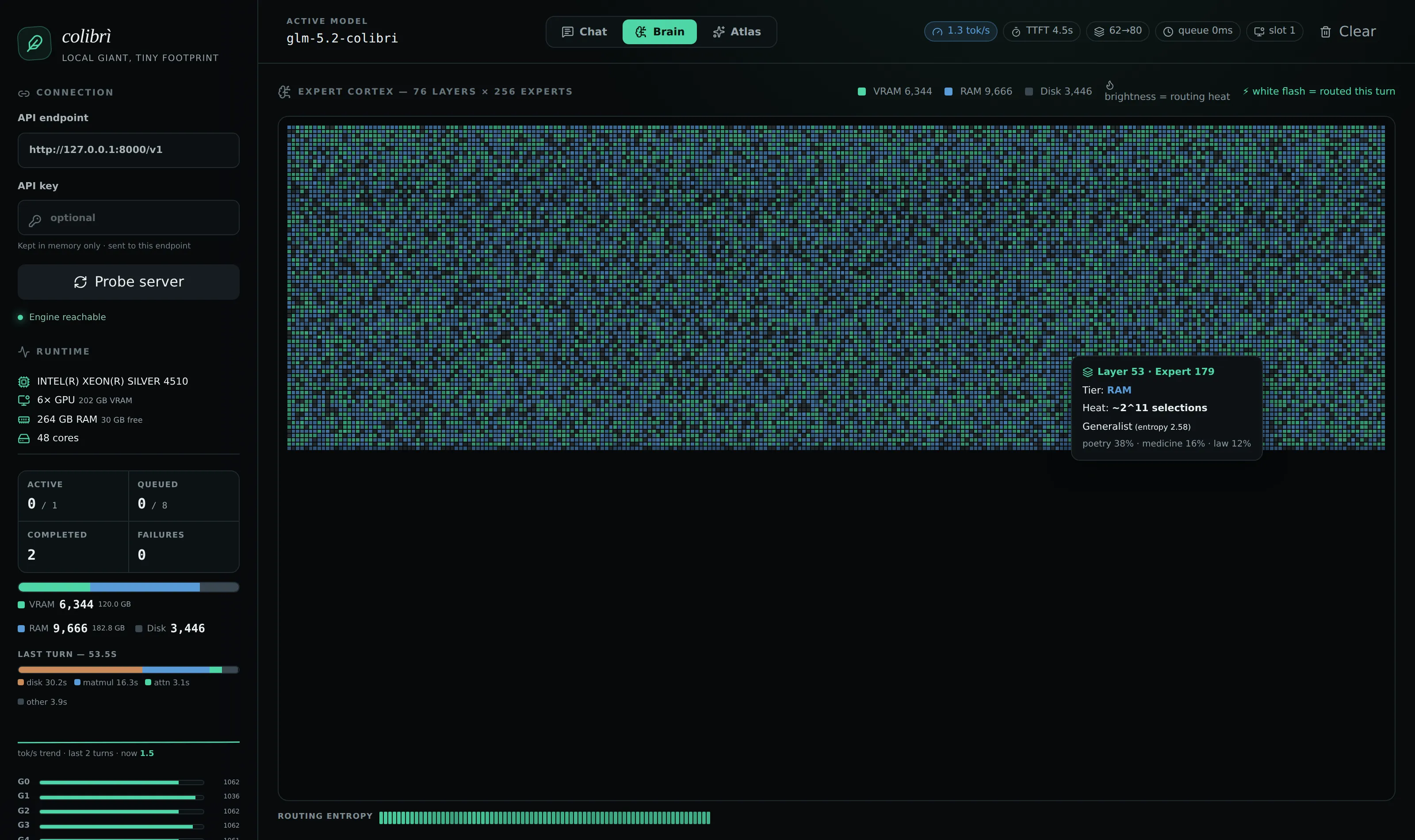Screen dimensions: 1415x840
Task: Click the 'glm-5.2-colibri' active model name
Action: click(342, 38)
